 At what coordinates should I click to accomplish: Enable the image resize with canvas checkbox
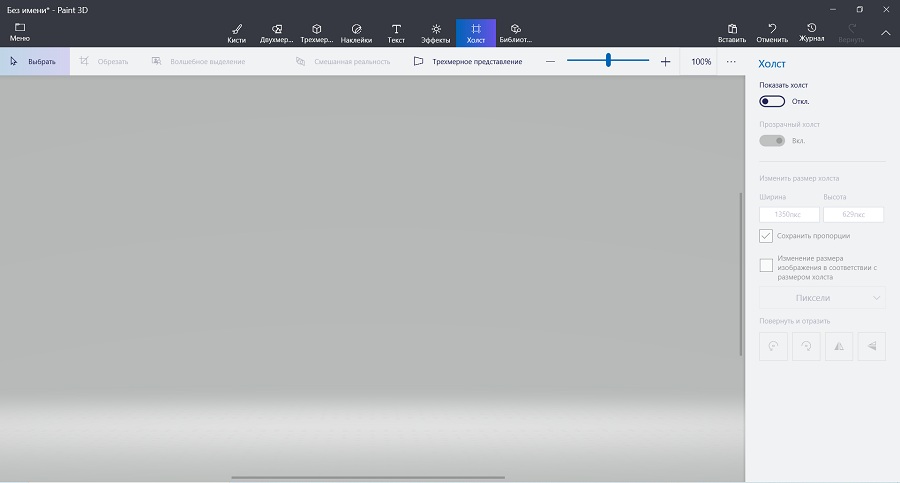coord(766,265)
